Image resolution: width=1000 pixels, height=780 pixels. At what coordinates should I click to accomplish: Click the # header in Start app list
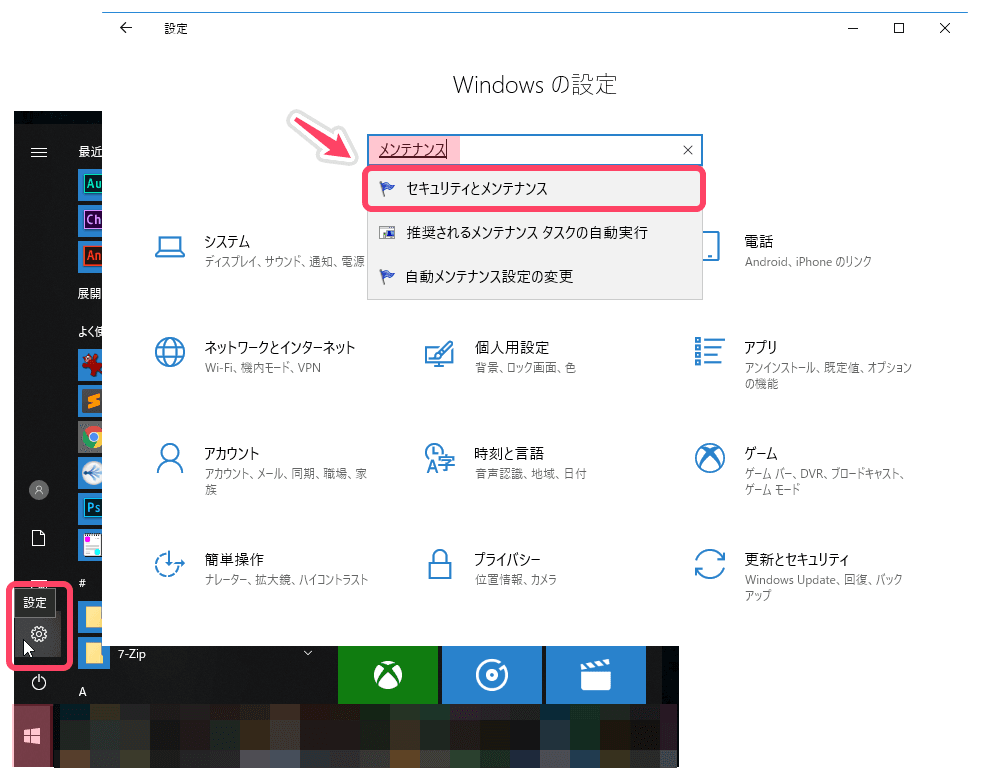82,583
